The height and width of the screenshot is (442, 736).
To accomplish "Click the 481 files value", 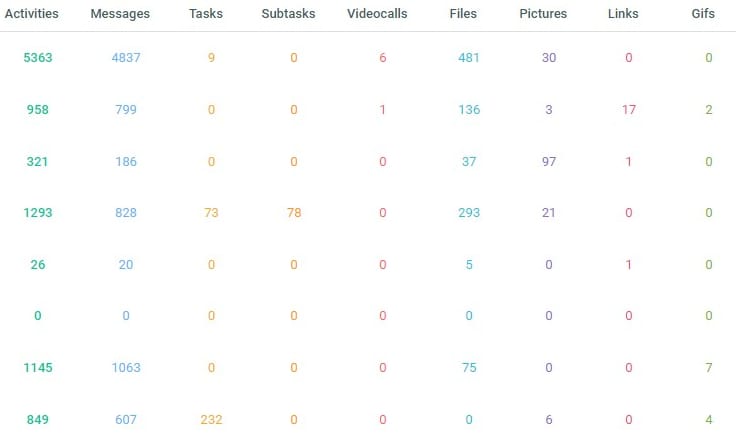I will click(x=469, y=58).
